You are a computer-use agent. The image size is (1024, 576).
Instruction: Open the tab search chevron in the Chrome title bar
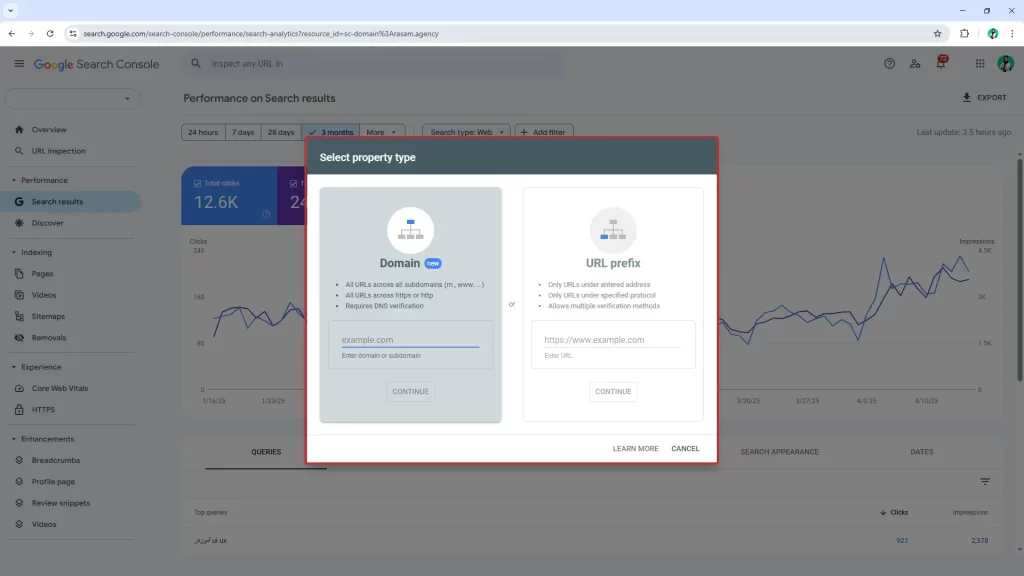[x=10, y=10]
